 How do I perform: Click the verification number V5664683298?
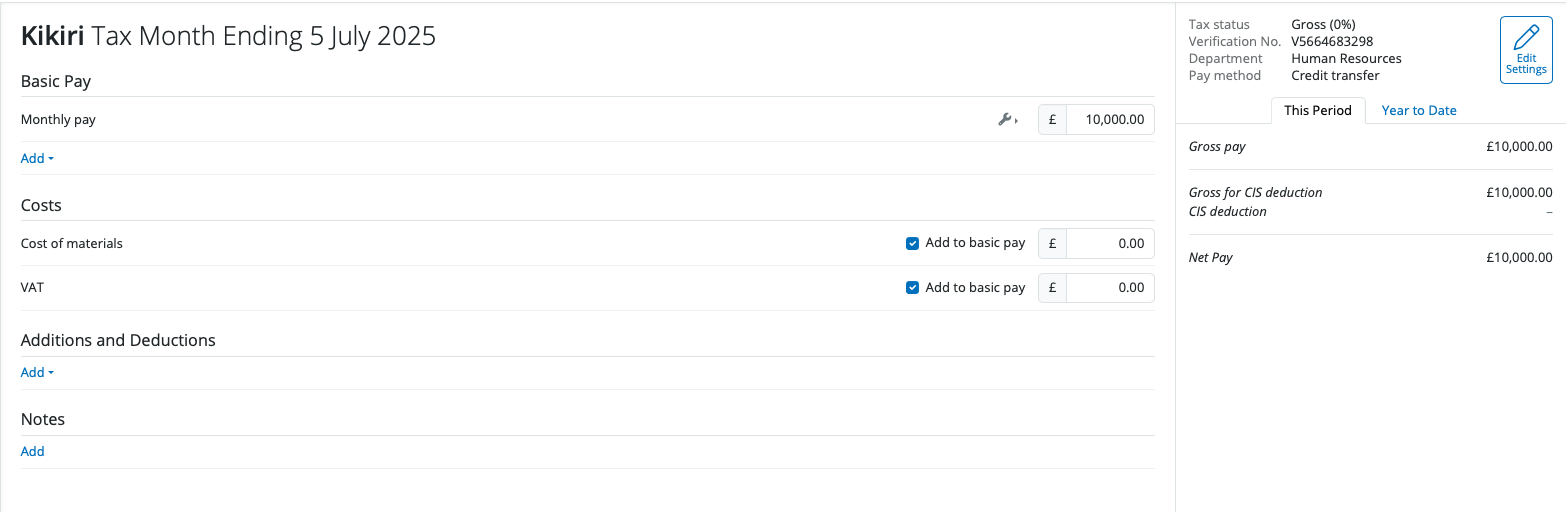coord(1332,42)
